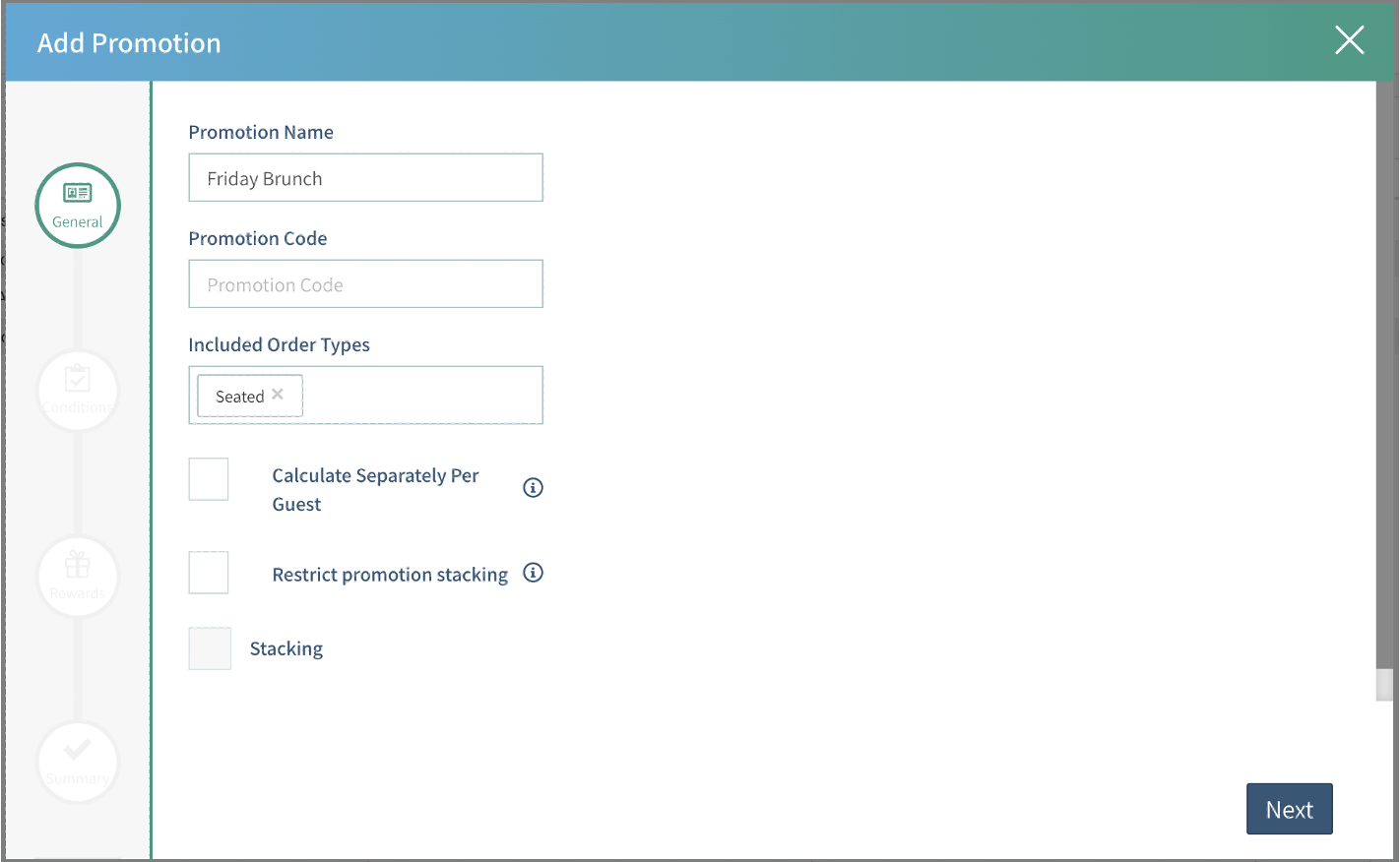Image resolution: width=1400 pixels, height=862 pixels.
Task: Click the Next button
Action: (1289, 809)
